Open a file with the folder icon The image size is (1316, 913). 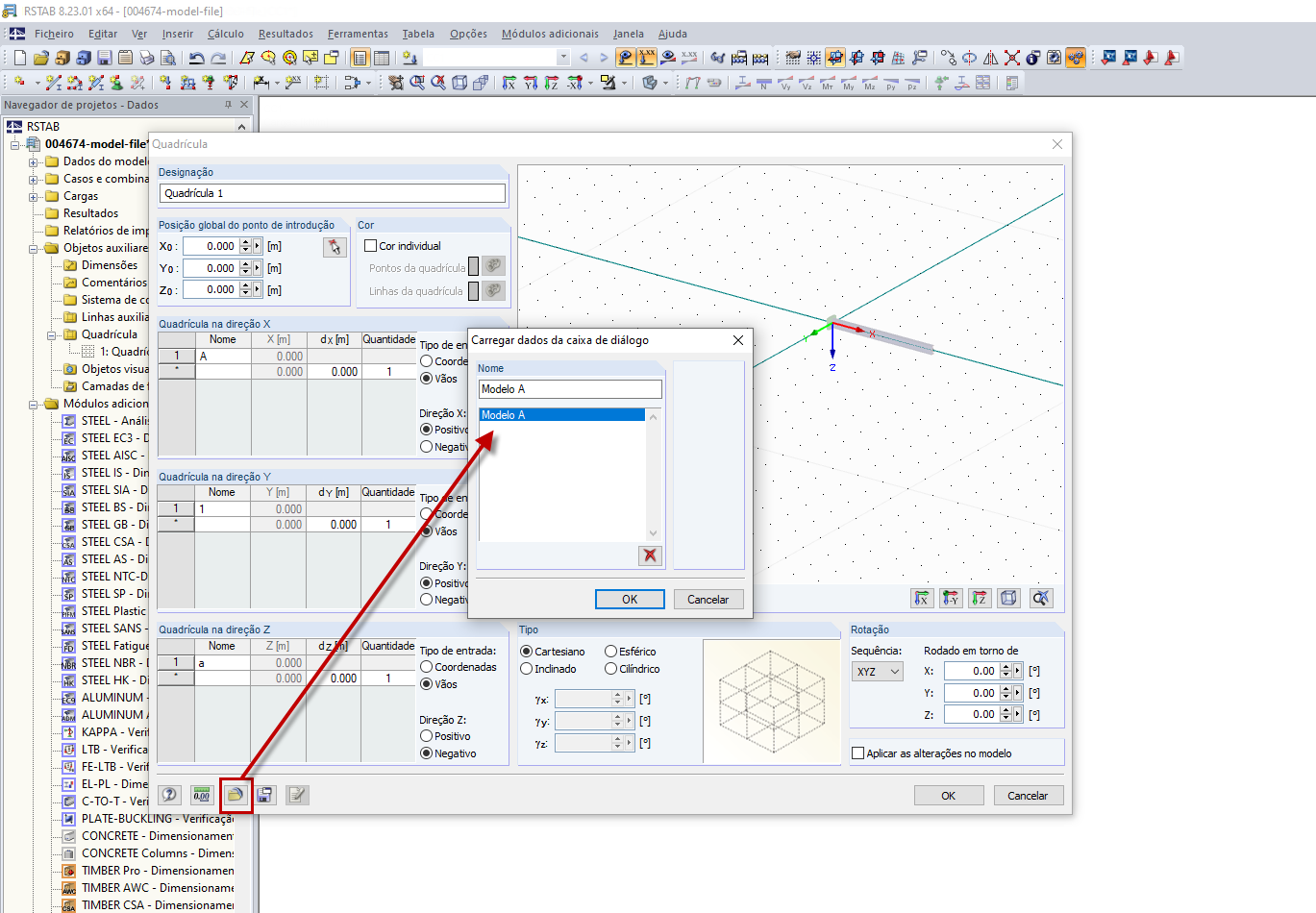click(x=40, y=58)
